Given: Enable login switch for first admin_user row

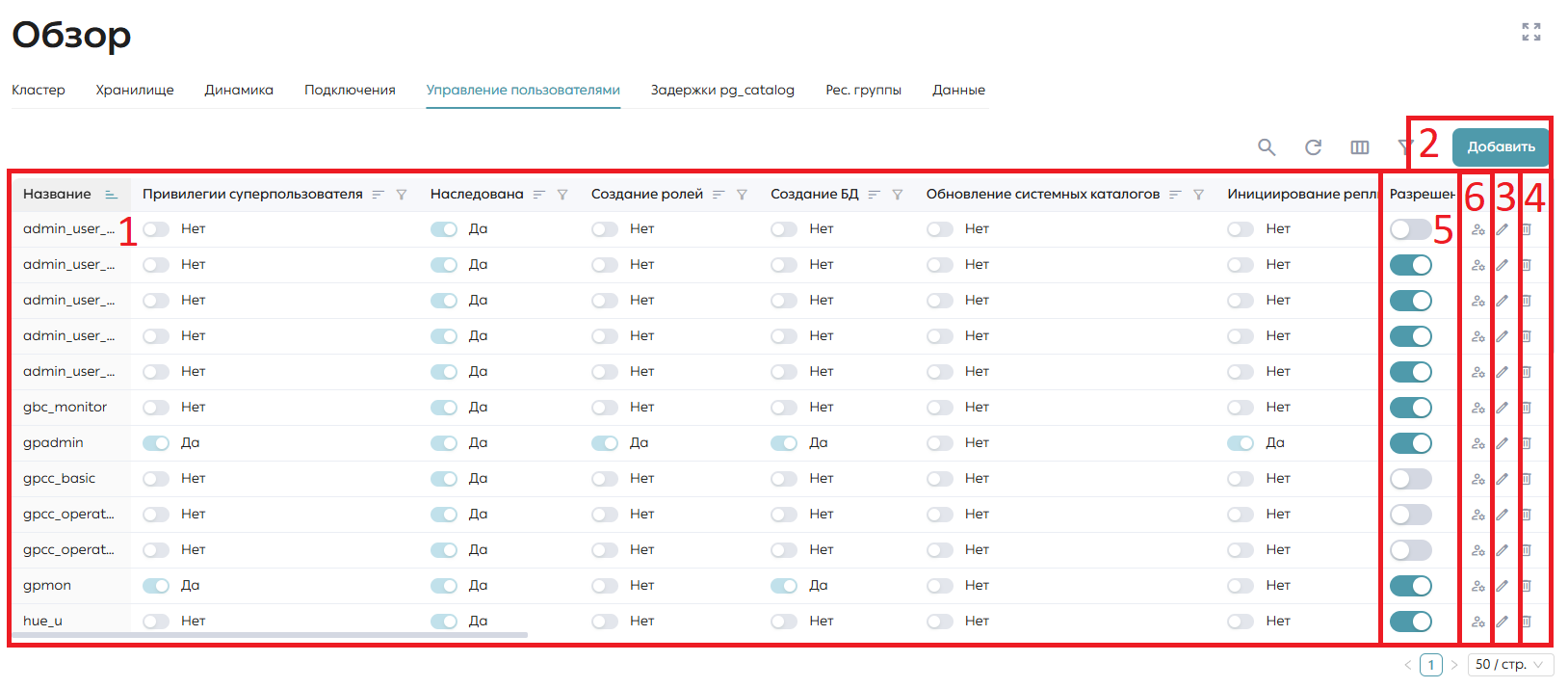Looking at the screenshot, I should click(1411, 229).
